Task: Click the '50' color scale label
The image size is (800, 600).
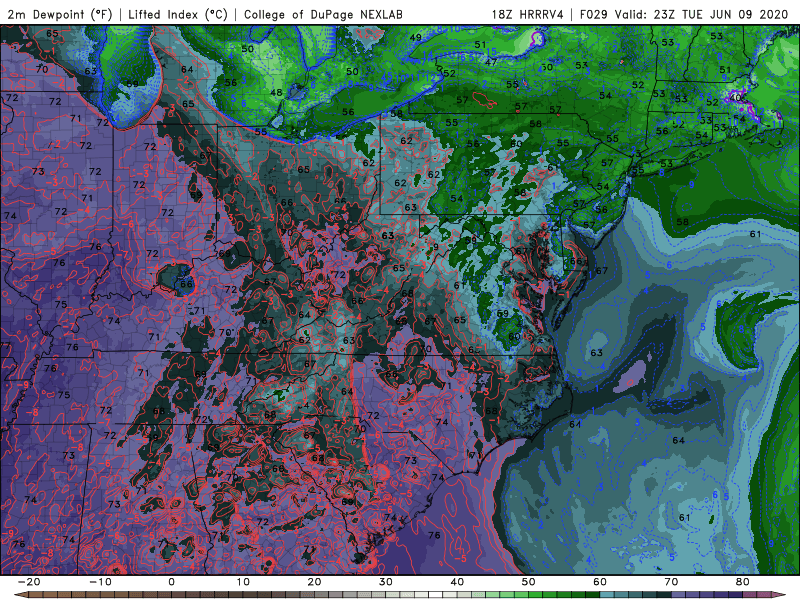Action: tap(529, 582)
